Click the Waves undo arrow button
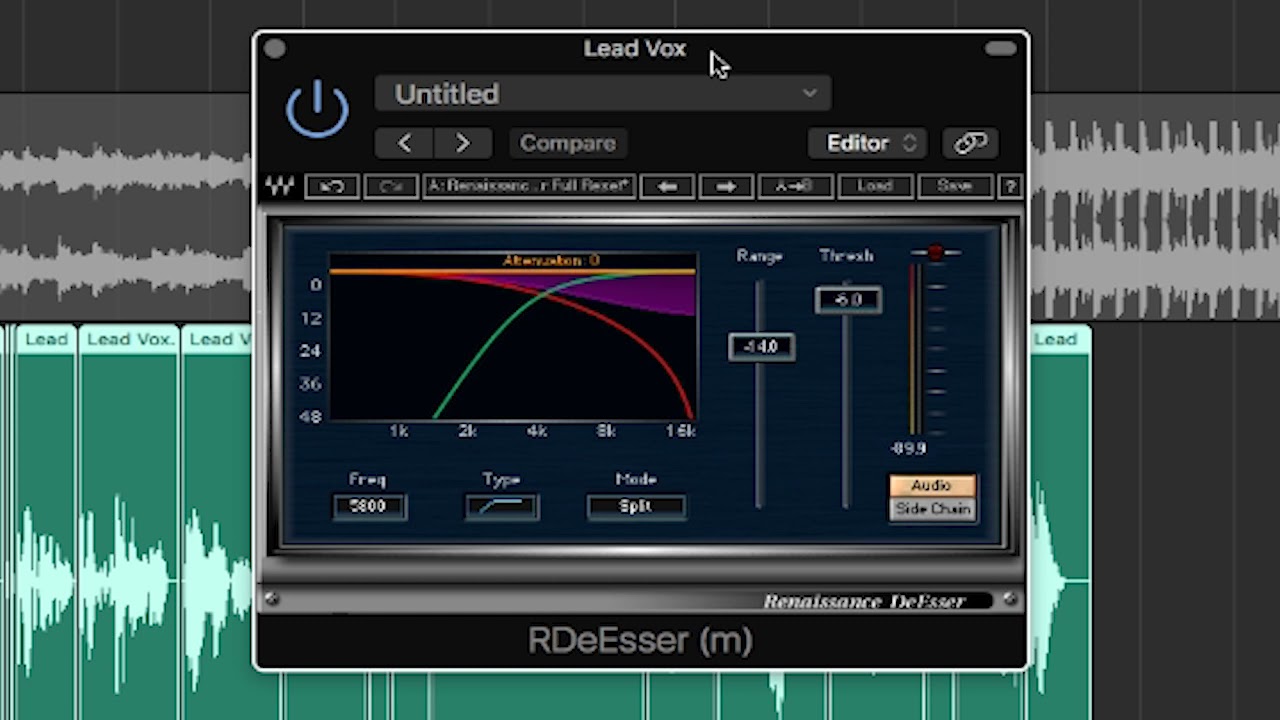The image size is (1280, 720). click(x=332, y=186)
